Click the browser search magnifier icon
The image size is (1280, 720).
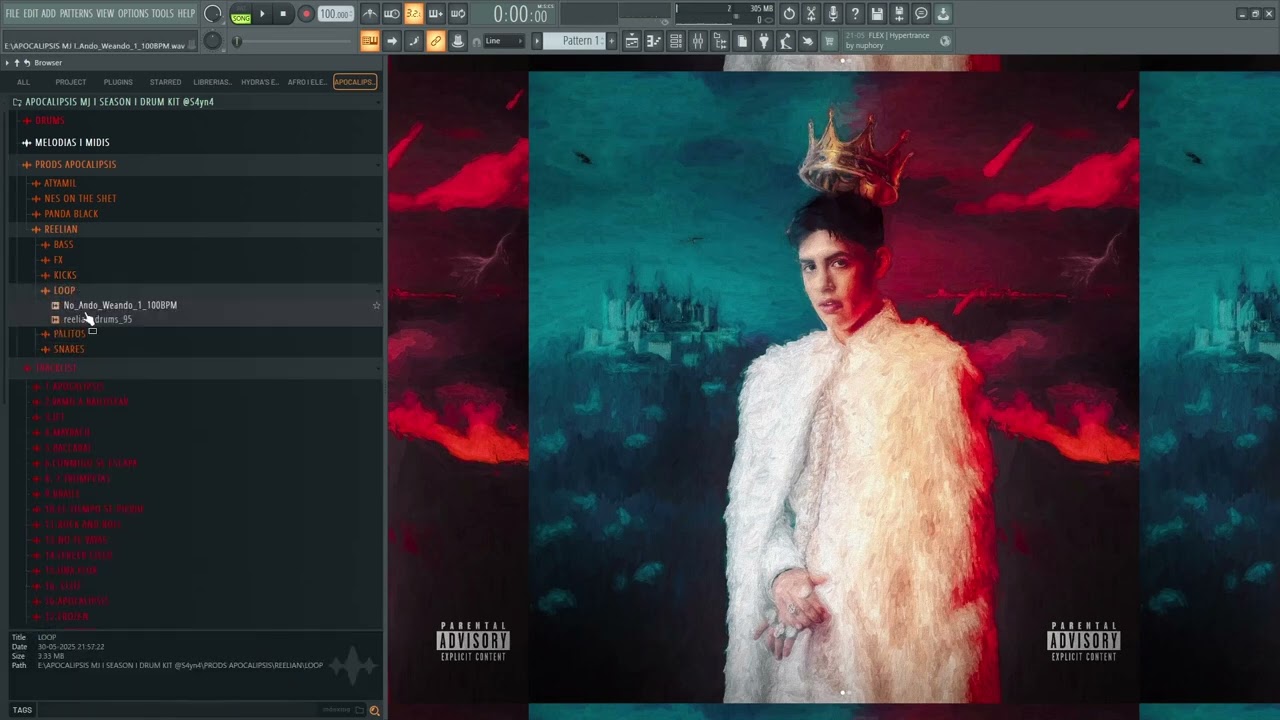click(x=374, y=710)
